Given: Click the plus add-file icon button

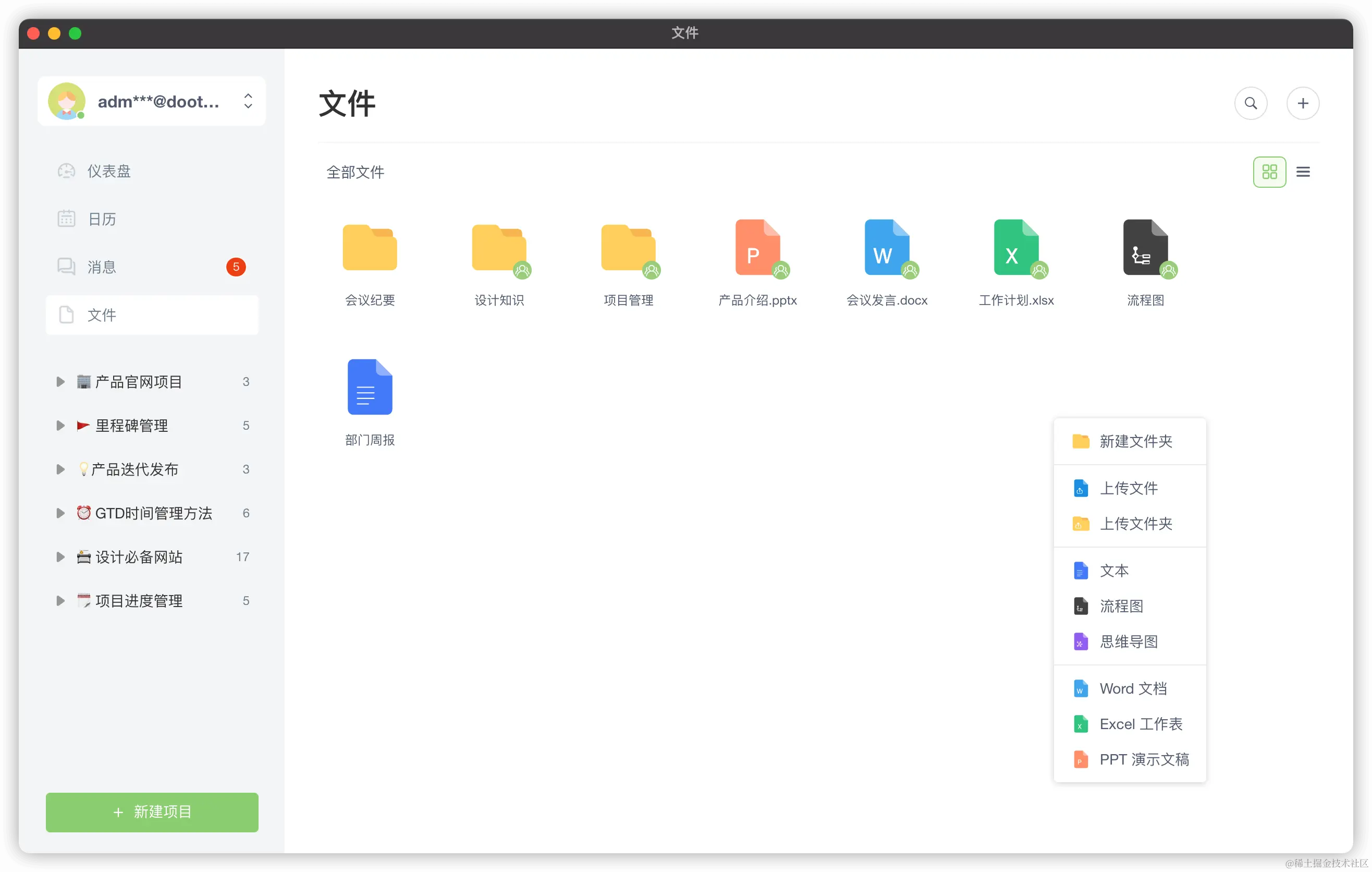Looking at the screenshot, I should coord(1303,103).
